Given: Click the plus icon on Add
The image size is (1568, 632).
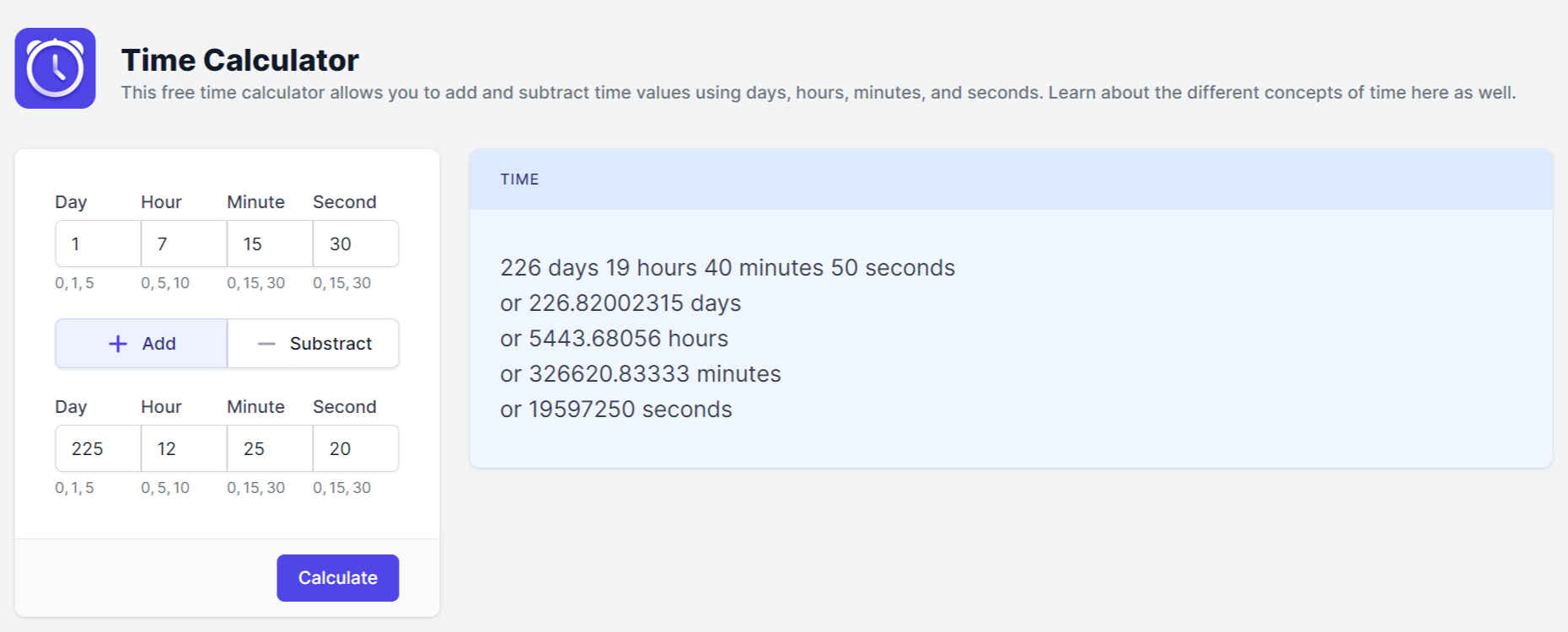Looking at the screenshot, I should coord(118,344).
